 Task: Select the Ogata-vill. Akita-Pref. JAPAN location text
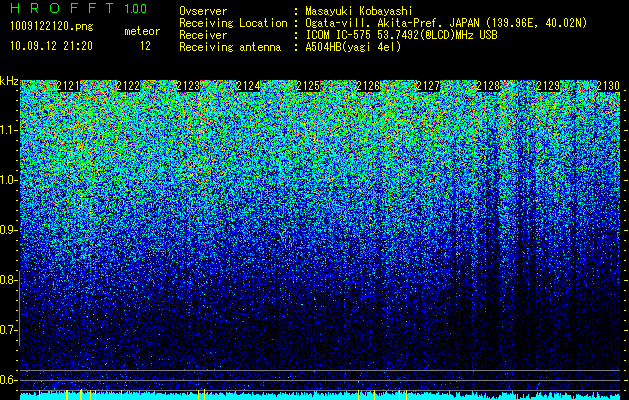[446, 23]
